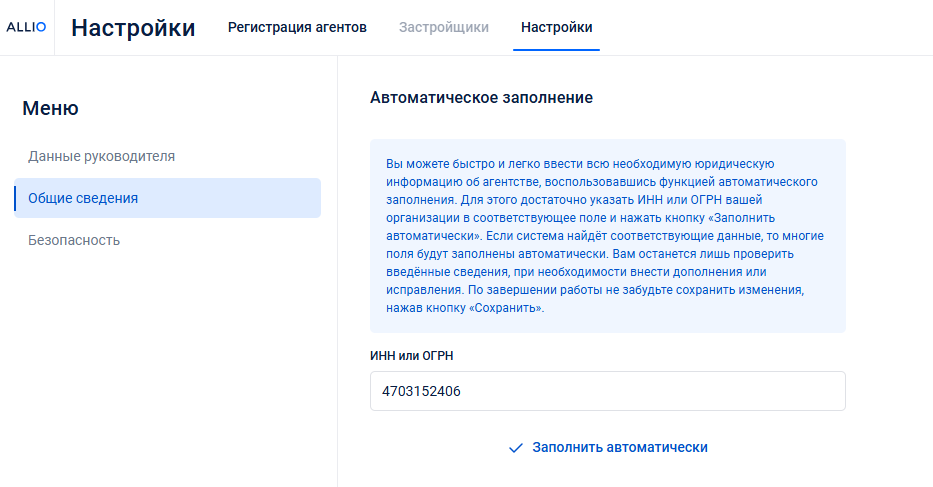Open the Застройщики tab
This screenshot has width=933, height=487.
click(x=443, y=27)
